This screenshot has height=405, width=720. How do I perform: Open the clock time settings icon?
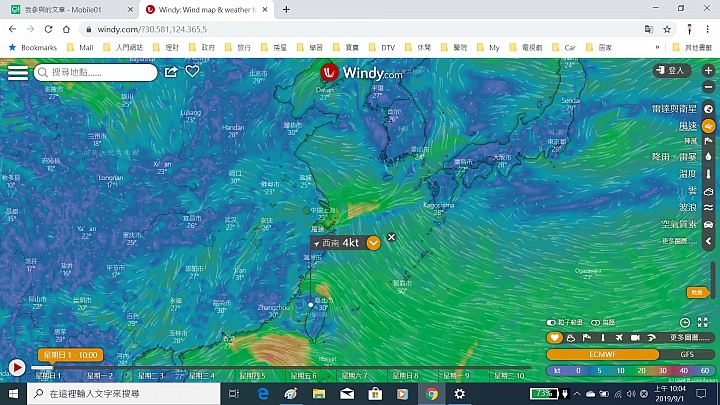tap(685, 322)
